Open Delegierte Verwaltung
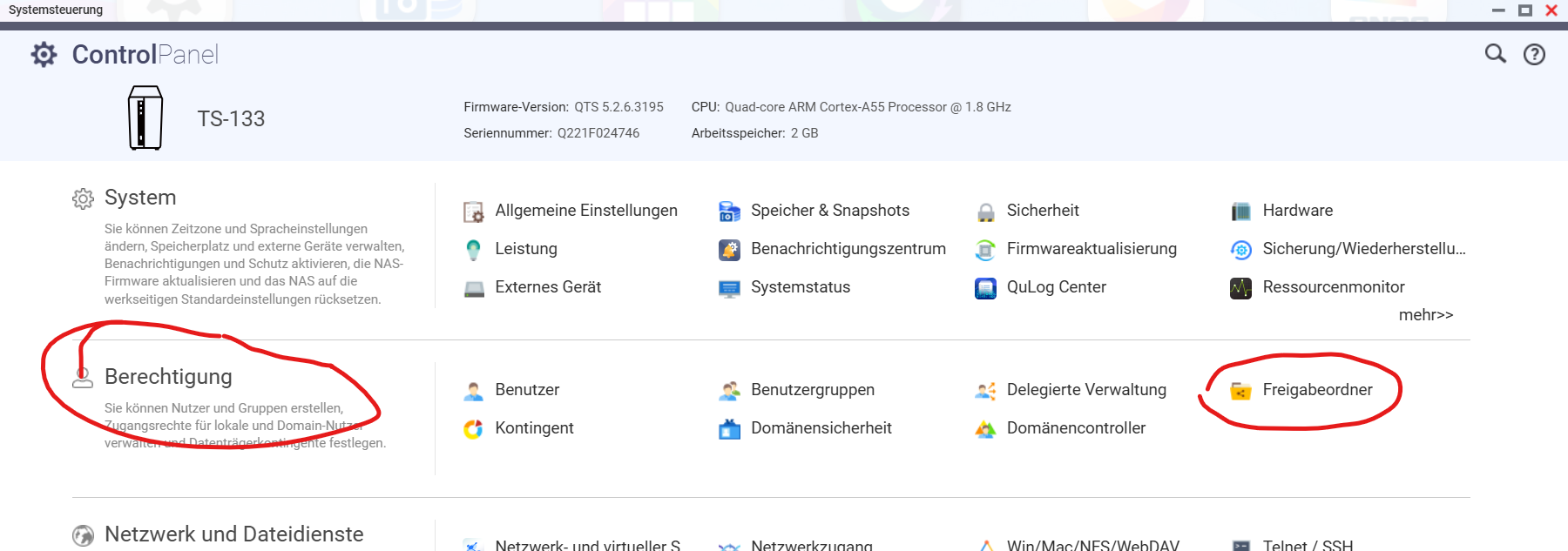The image size is (1568, 551). tap(1085, 390)
